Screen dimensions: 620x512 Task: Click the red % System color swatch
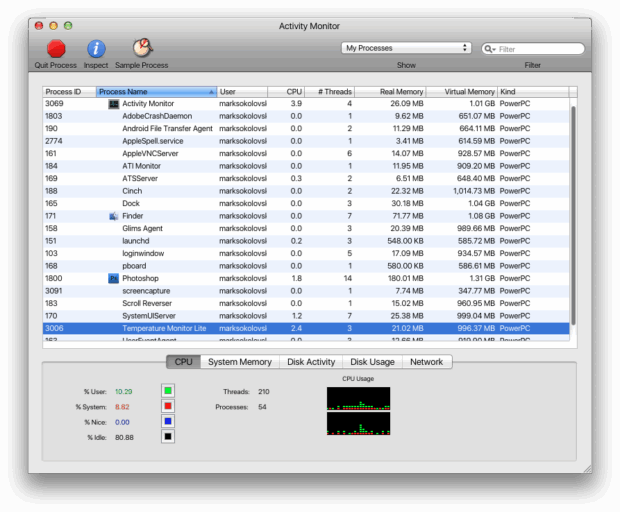coord(168,407)
